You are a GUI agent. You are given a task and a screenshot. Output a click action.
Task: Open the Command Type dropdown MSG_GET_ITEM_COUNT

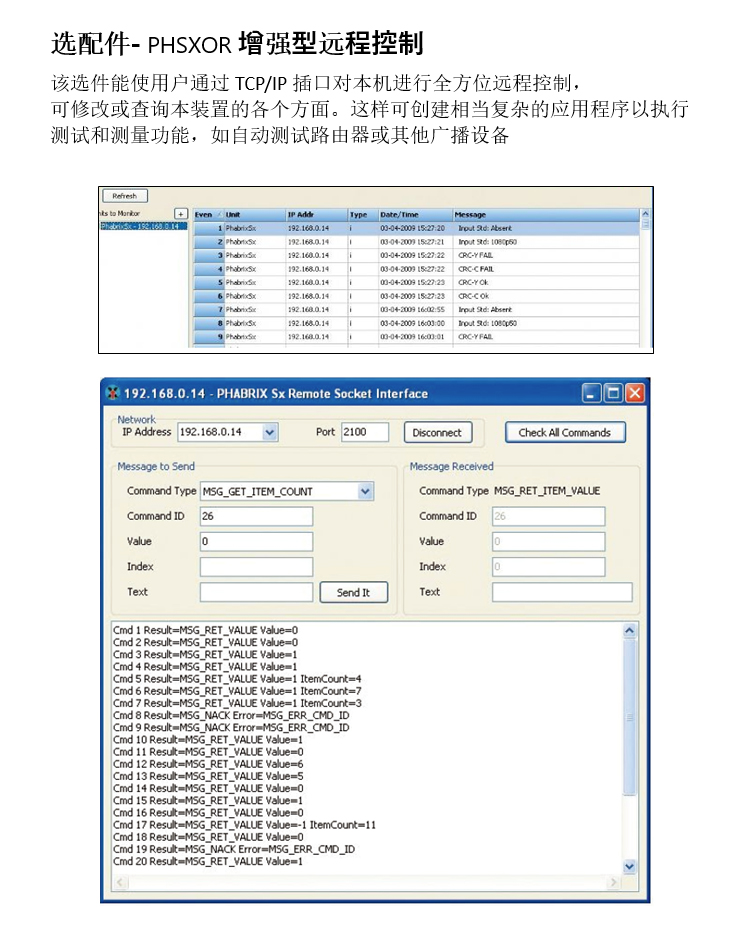pyautogui.click(x=365, y=491)
